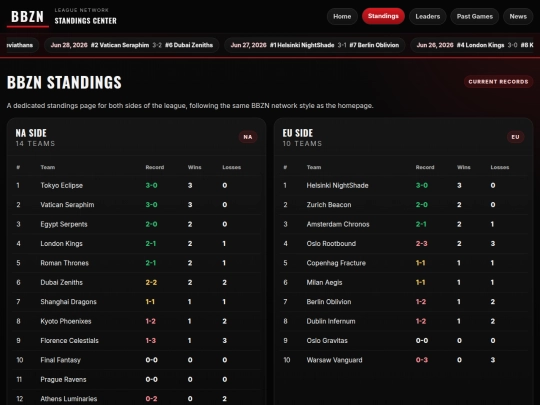
Task: Select Copenhag Fracture team name
Action: [336, 263]
